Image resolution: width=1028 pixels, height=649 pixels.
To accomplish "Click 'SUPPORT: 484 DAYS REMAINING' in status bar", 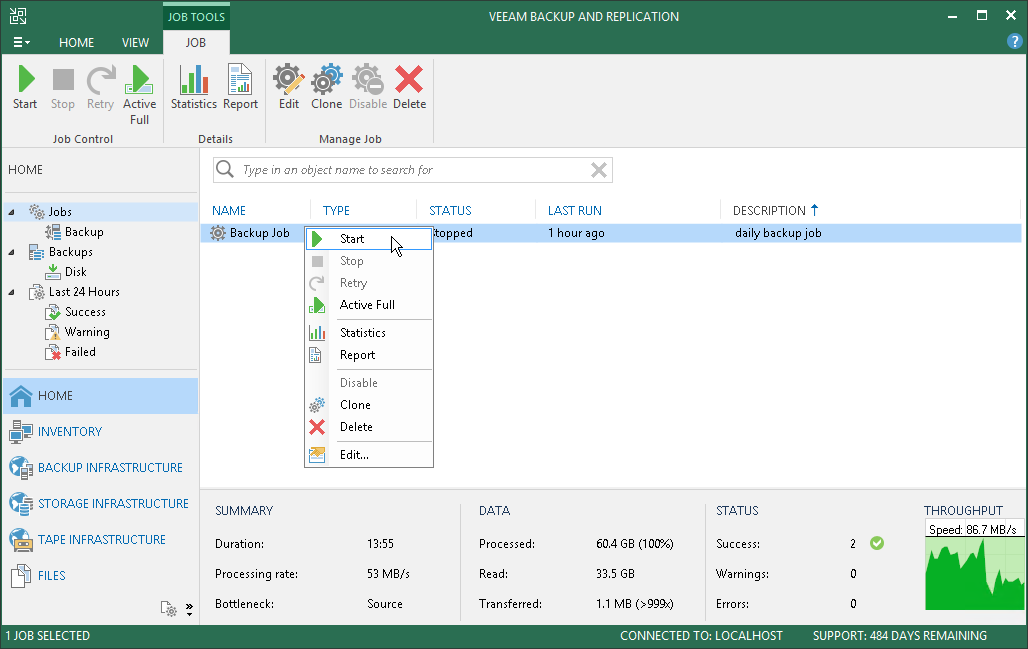I will (x=900, y=636).
